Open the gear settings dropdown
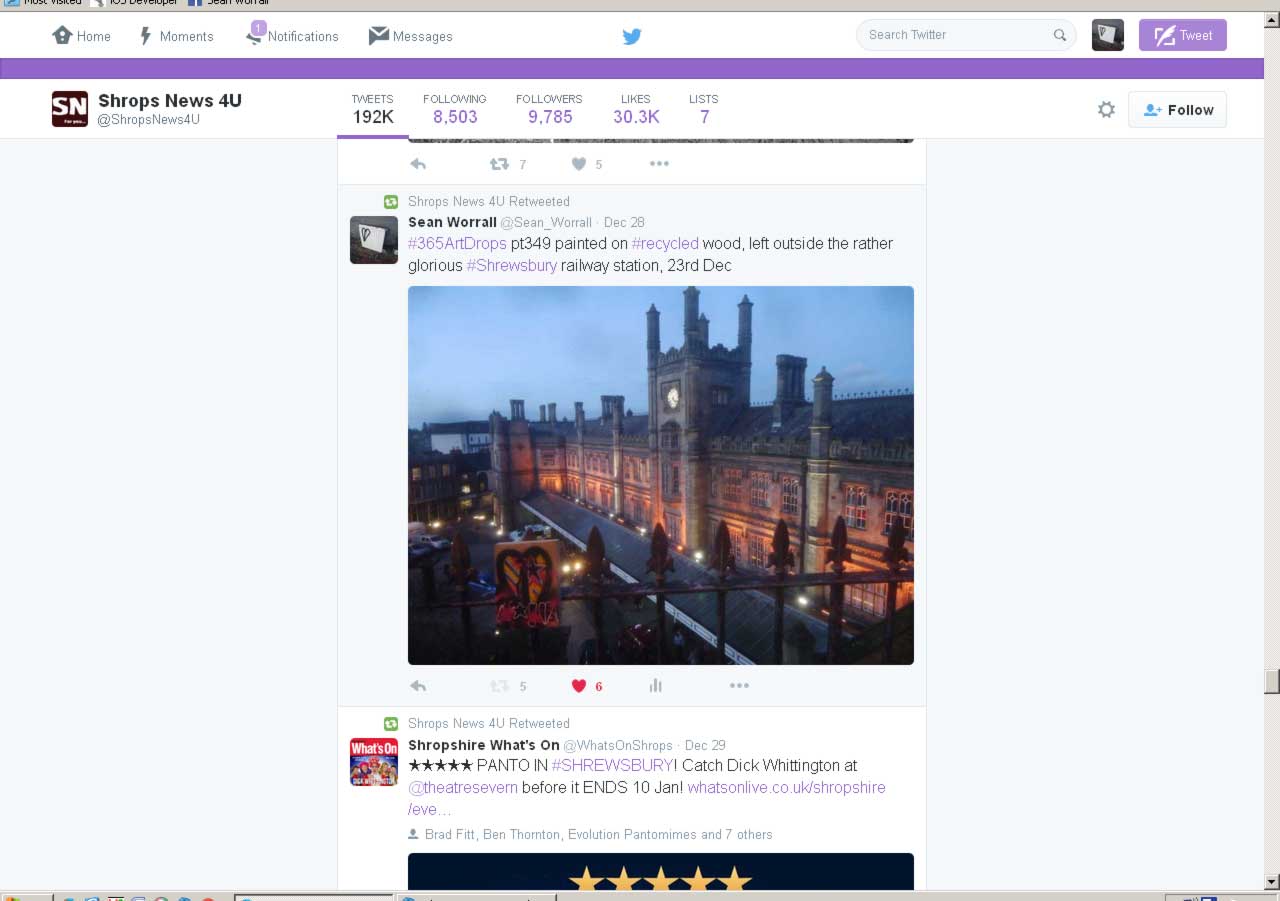The image size is (1280, 901). click(x=1106, y=110)
